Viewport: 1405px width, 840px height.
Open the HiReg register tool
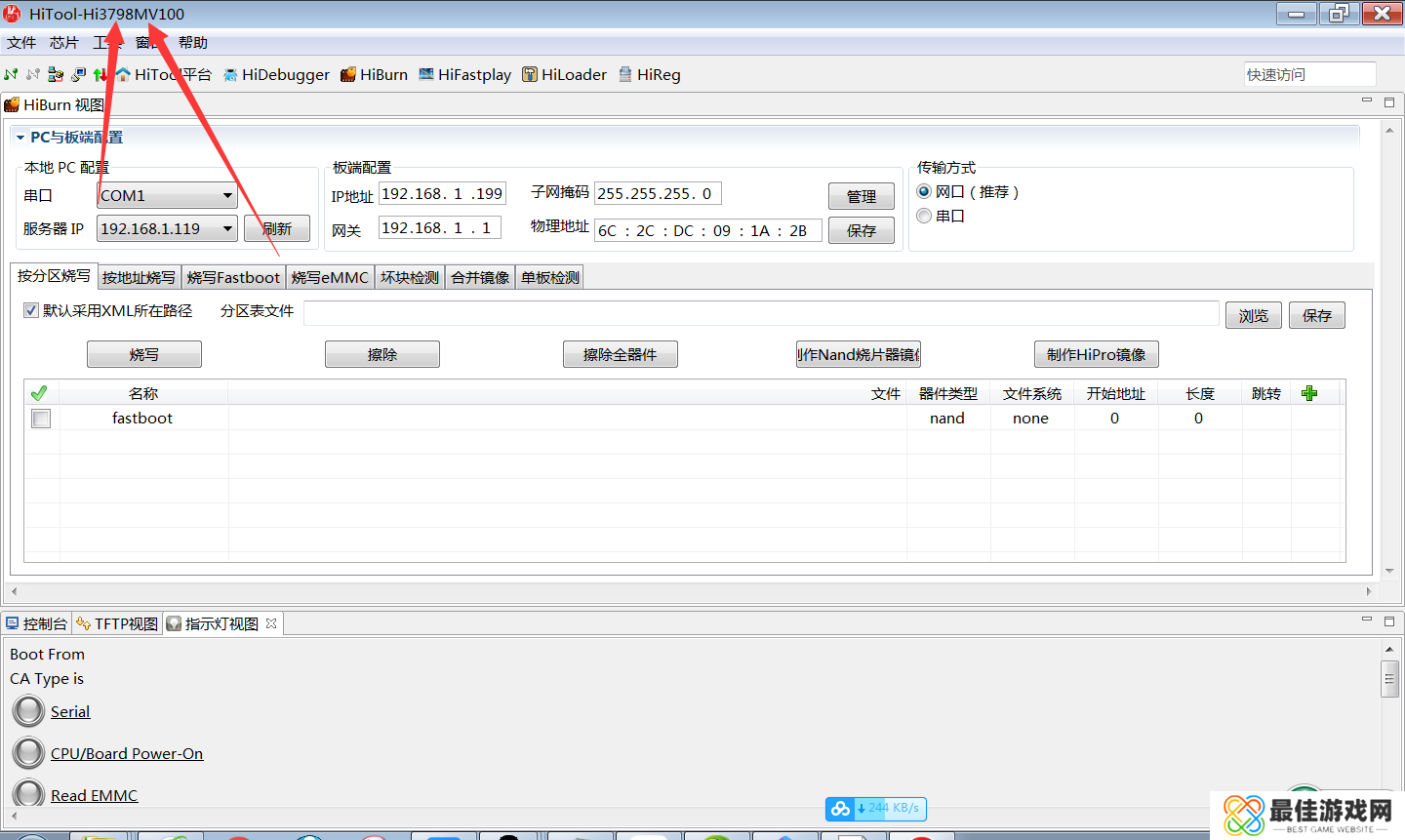[x=649, y=75]
